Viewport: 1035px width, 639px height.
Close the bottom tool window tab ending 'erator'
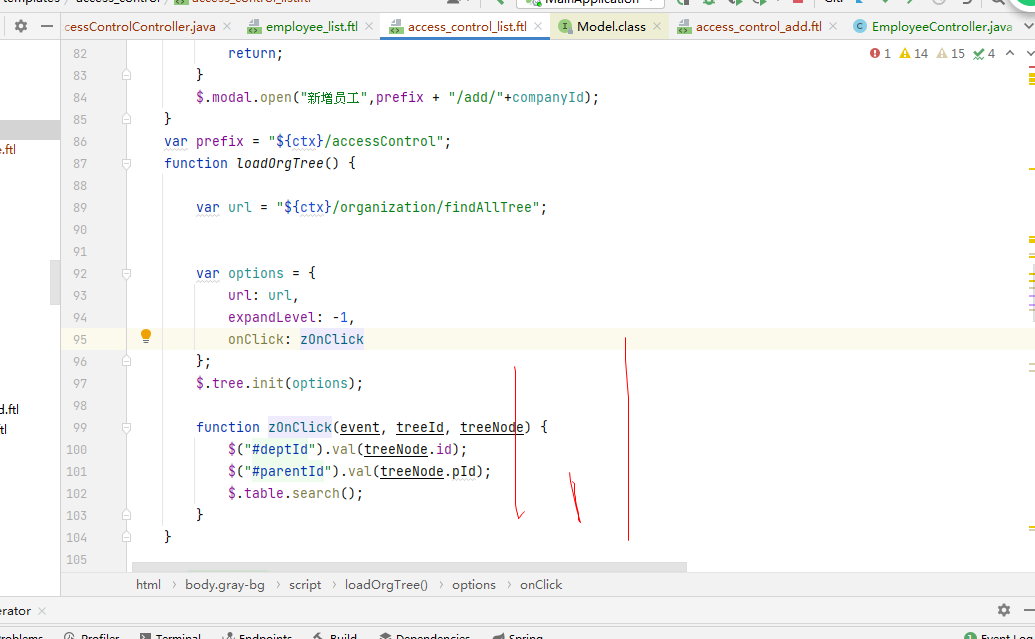(42, 611)
